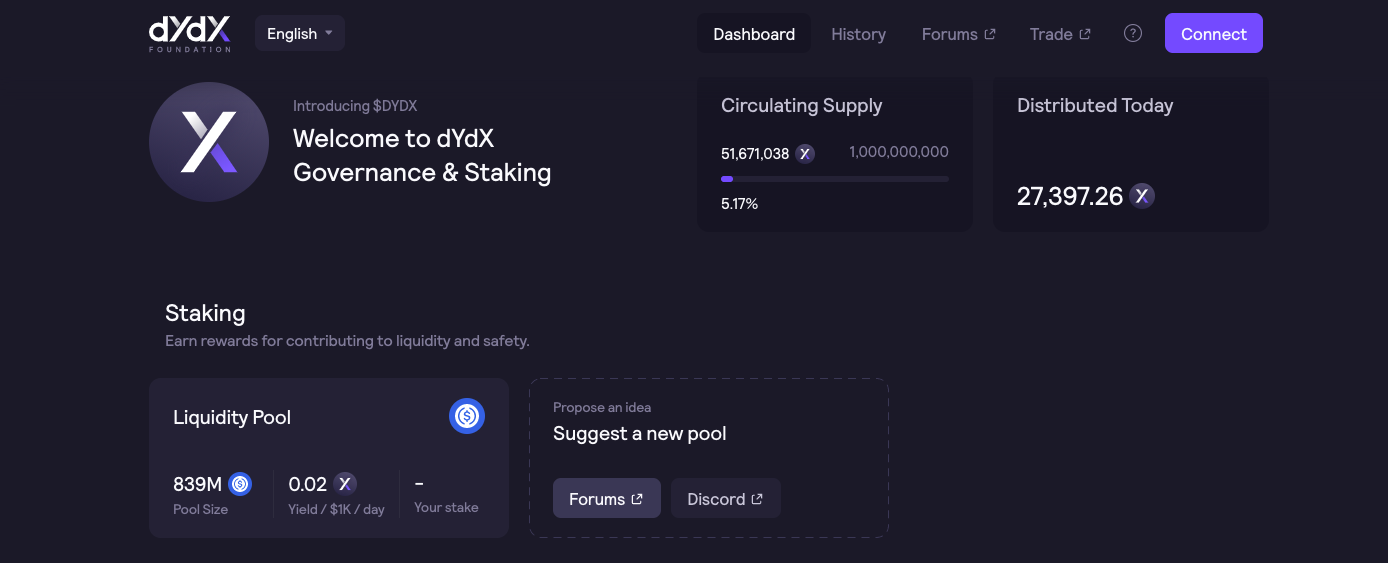The height and width of the screenshot is (563, 1388).
Task: Open the English language dropdown
Action: click(x=300, y=33)
